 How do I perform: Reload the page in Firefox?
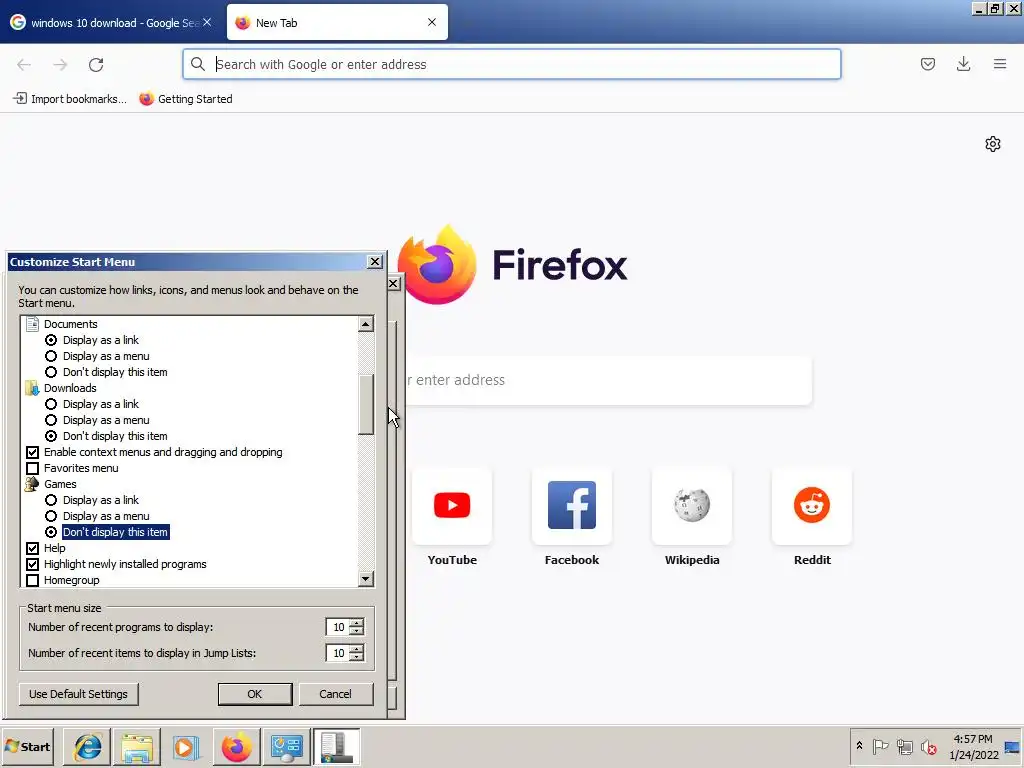click(96, 65)
